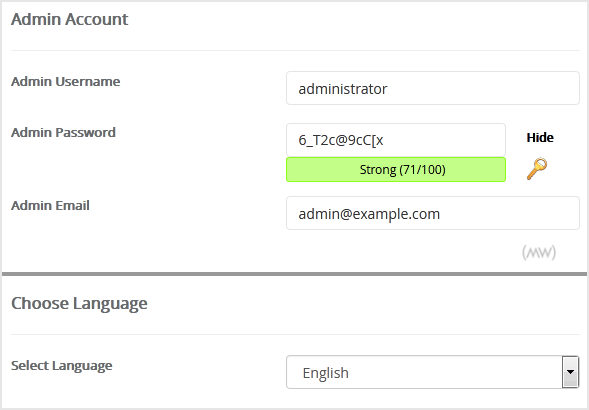Click the Admin Email label
Screen dimensions: 589x410
pos(50,206)
